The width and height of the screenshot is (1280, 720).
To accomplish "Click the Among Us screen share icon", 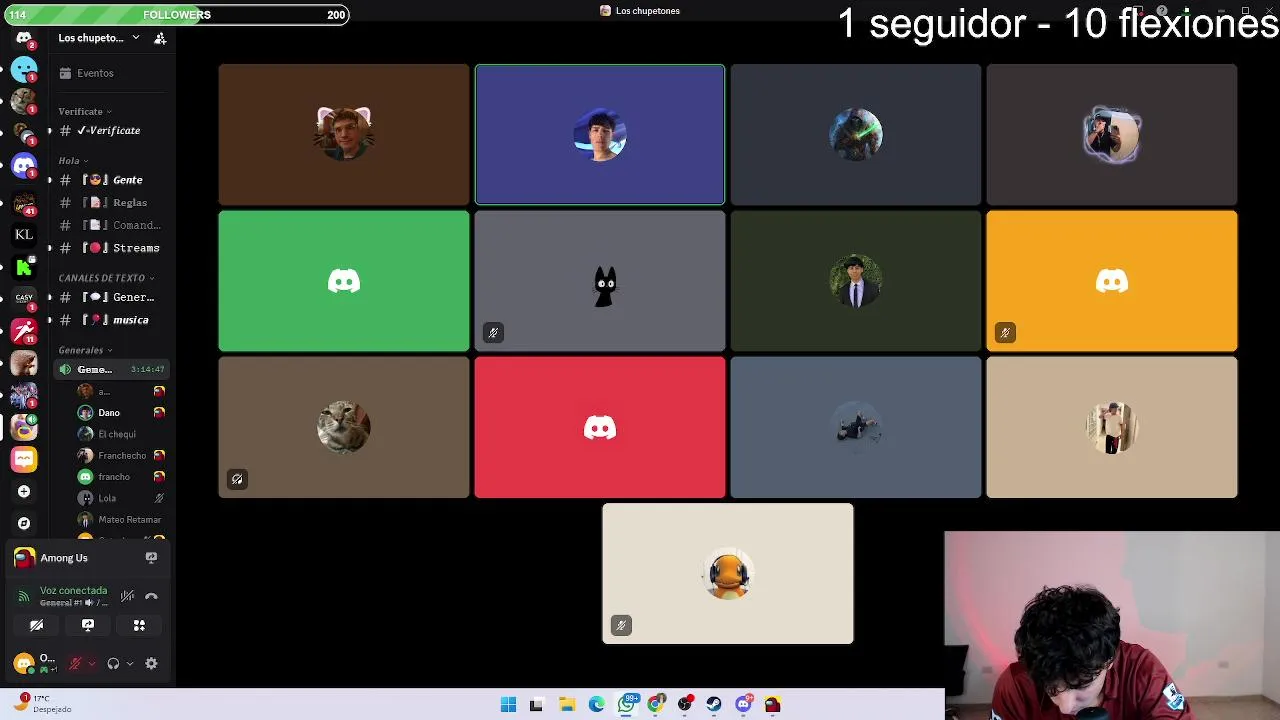I will 151,558.
